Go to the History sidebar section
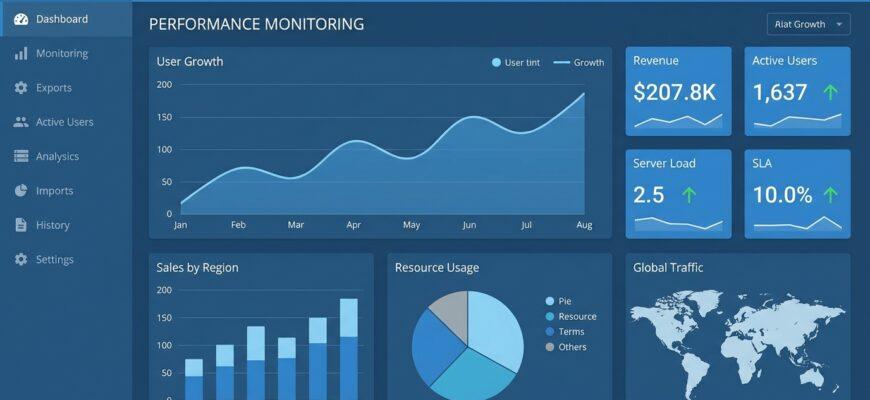Image resolution: width=870 pixels, height=400 pixels. point(53,225)
